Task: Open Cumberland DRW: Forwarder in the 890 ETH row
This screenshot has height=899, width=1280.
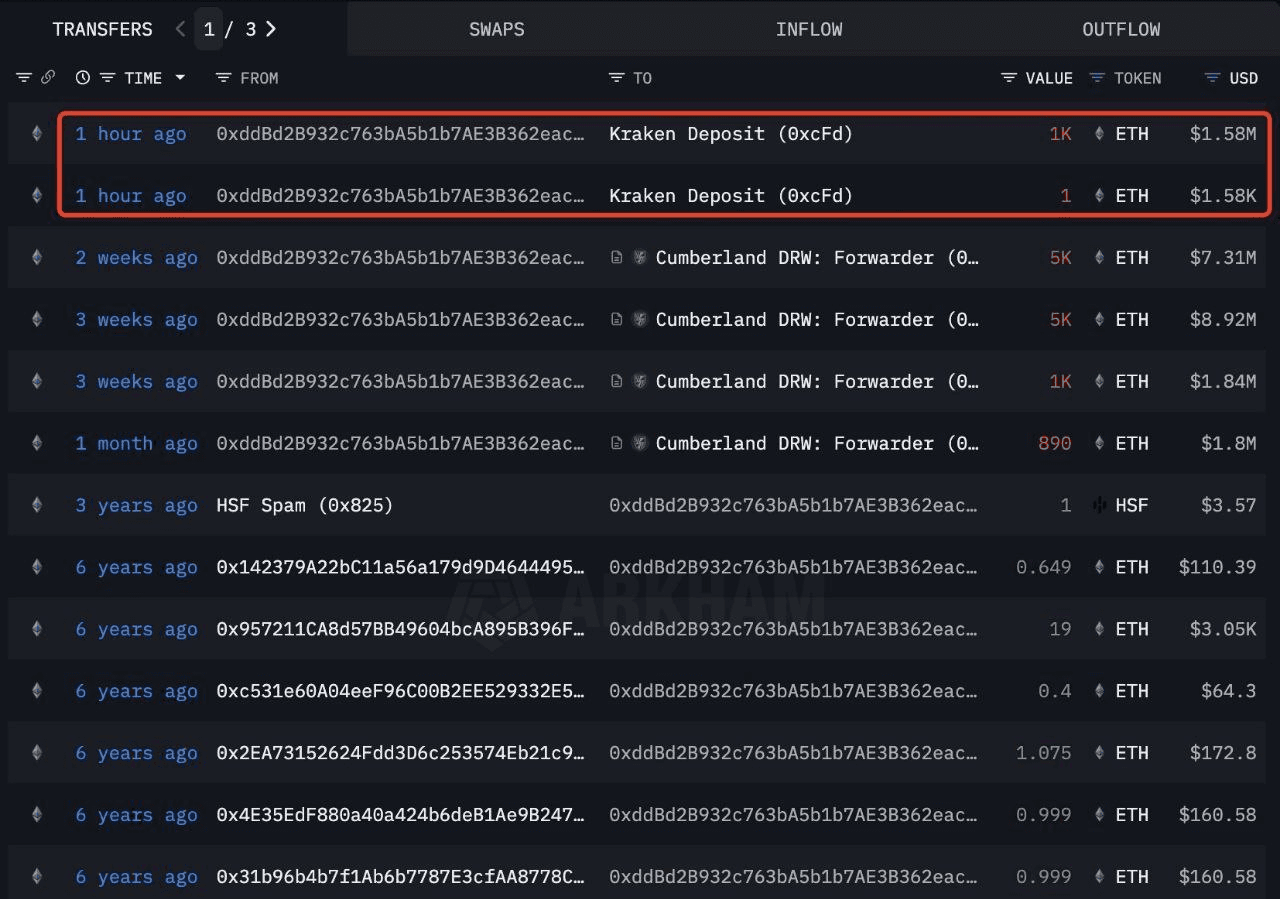Action: 817,443
